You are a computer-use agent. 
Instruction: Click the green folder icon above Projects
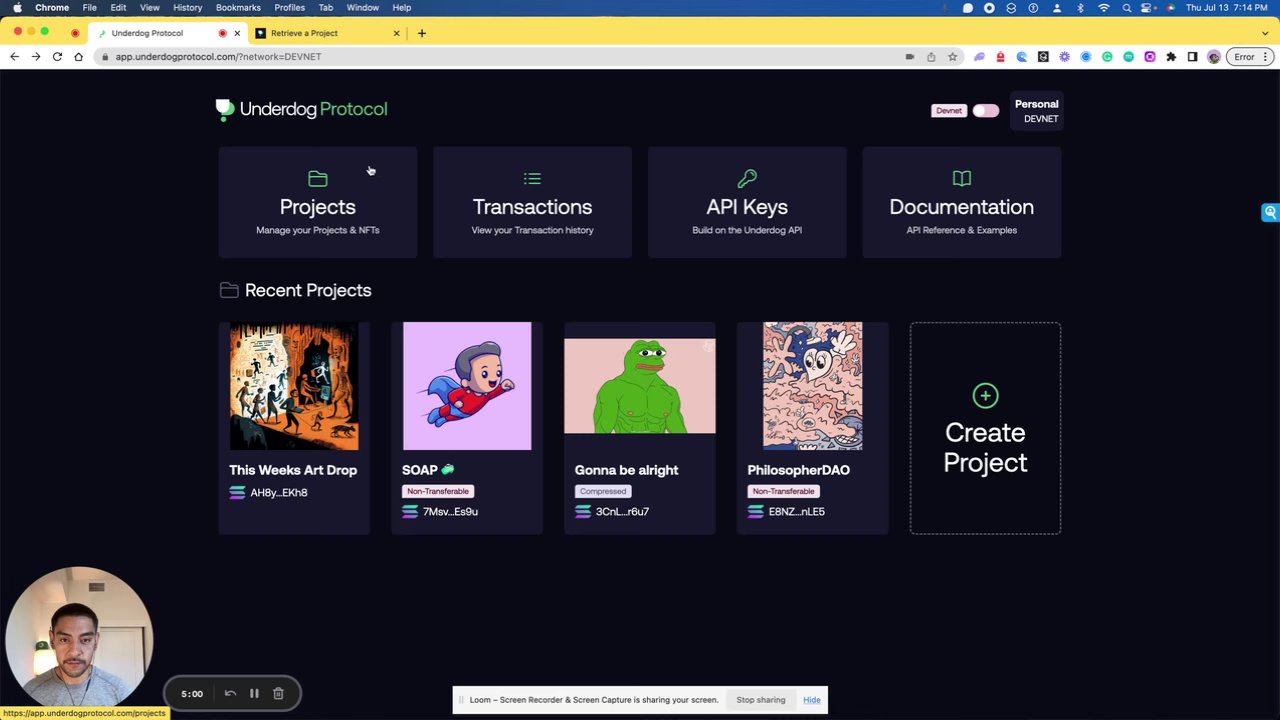click(318, 179)
